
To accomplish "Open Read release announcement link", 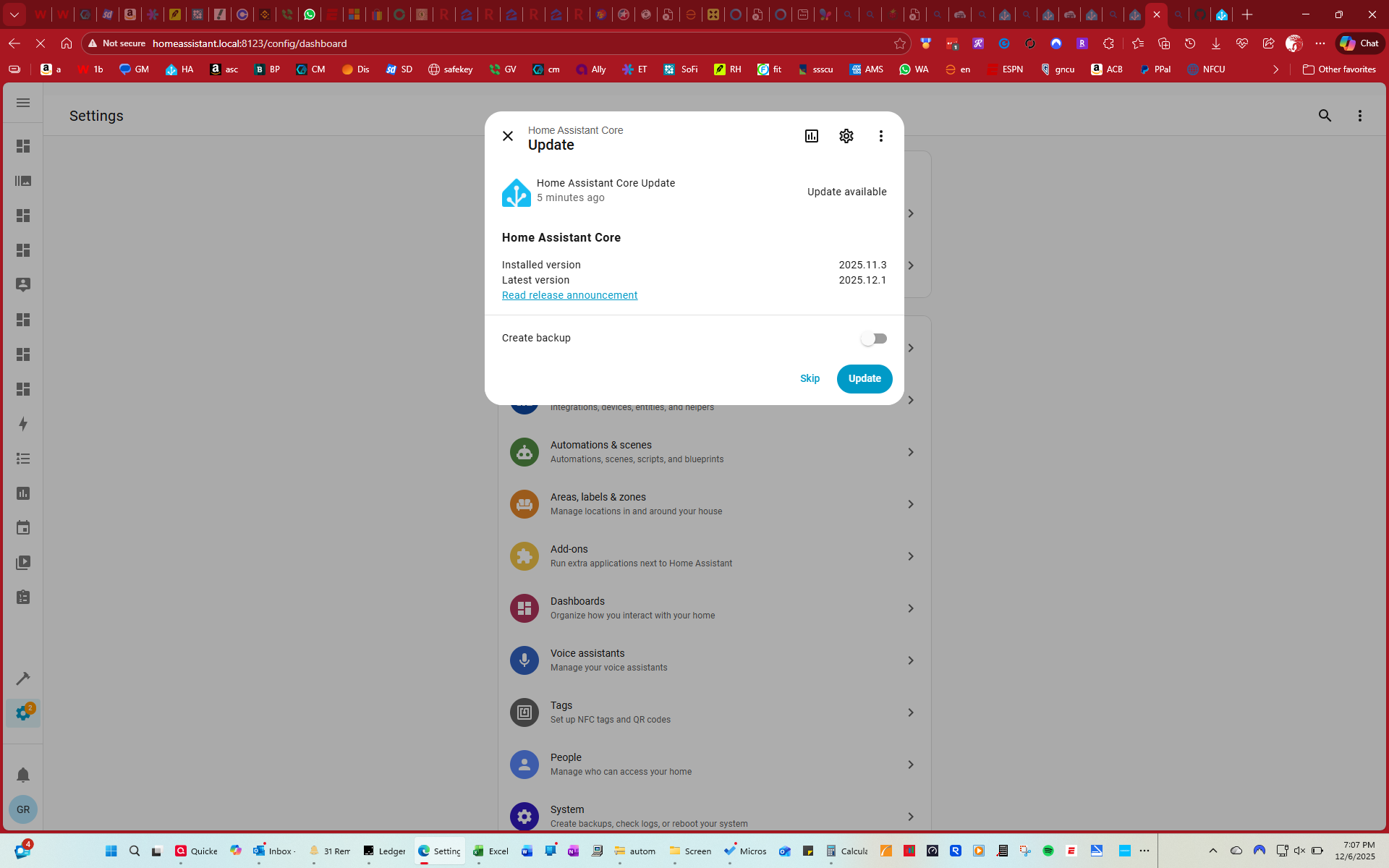I will (569, 295).
